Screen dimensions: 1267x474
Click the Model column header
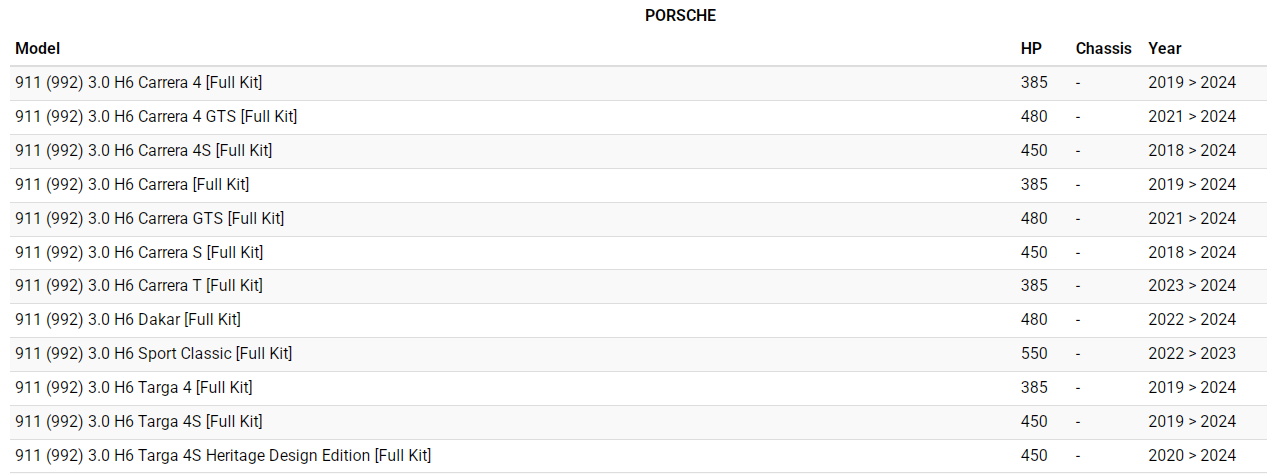coord(38,48)
